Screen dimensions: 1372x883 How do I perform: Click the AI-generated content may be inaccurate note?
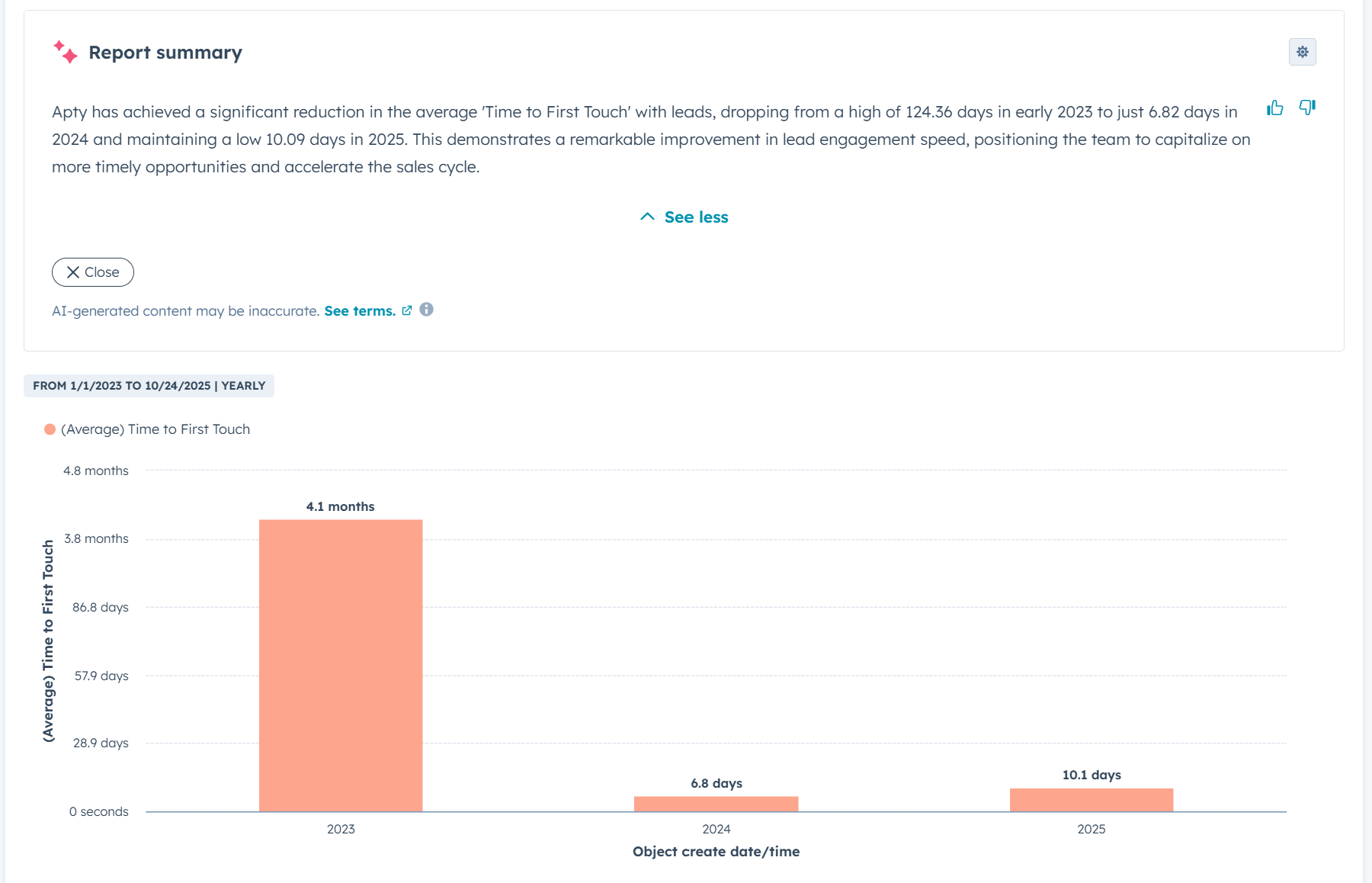[185, 311]
